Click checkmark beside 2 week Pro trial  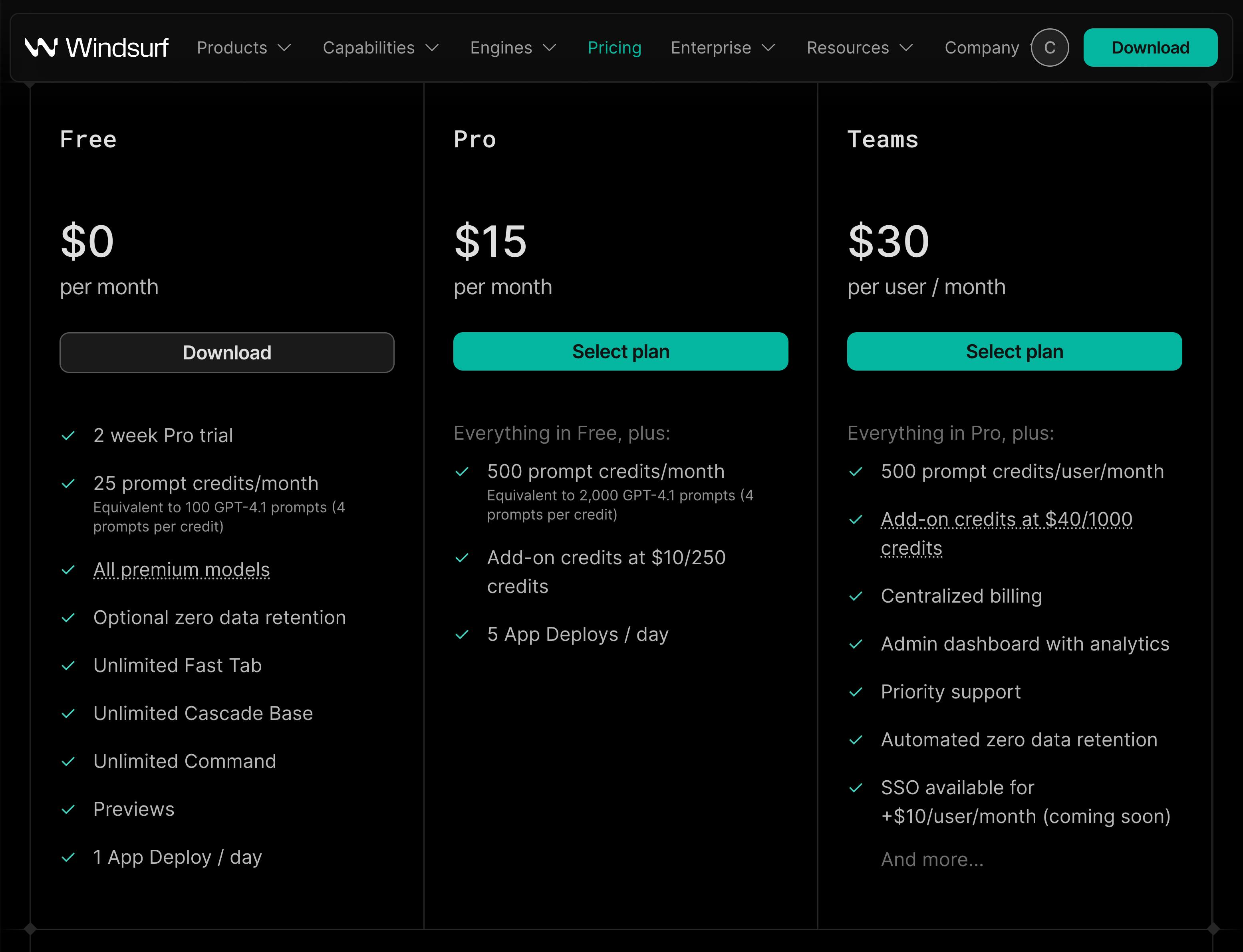[68, 436]
